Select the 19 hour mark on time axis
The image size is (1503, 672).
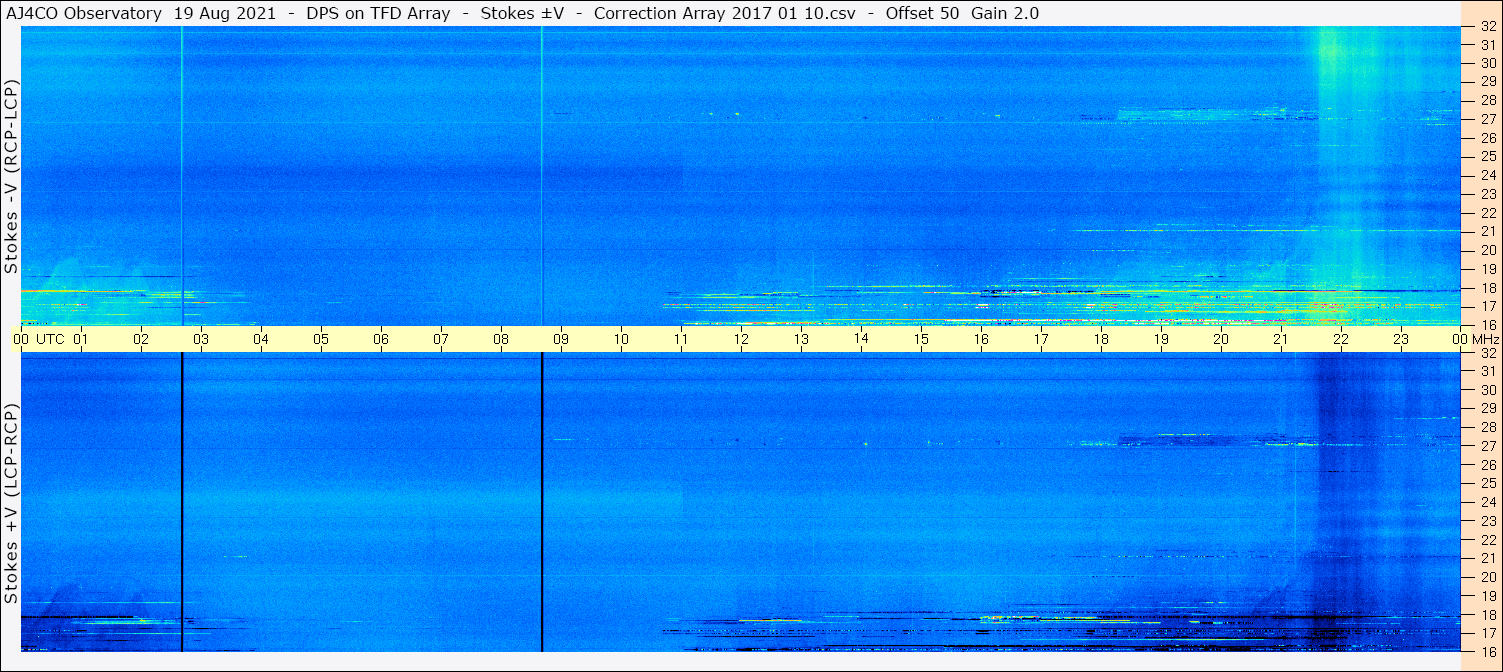click(x=1161, y=339)
